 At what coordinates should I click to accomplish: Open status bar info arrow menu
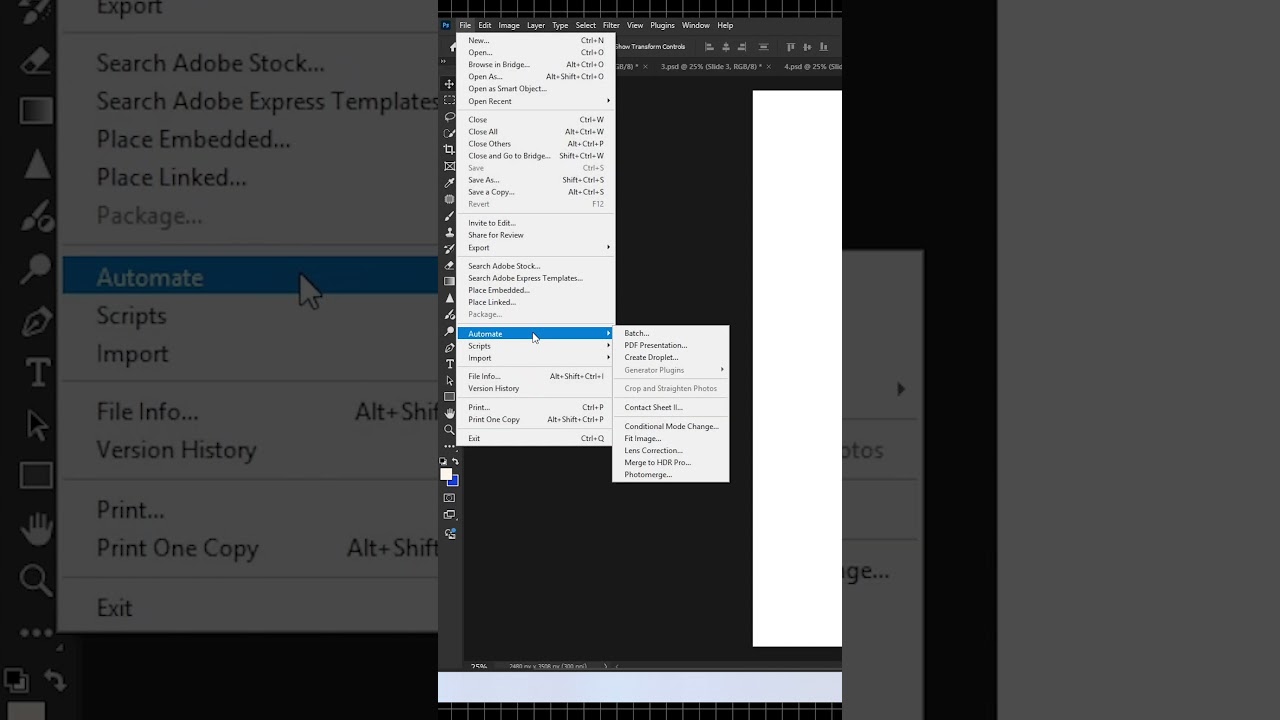606,666
